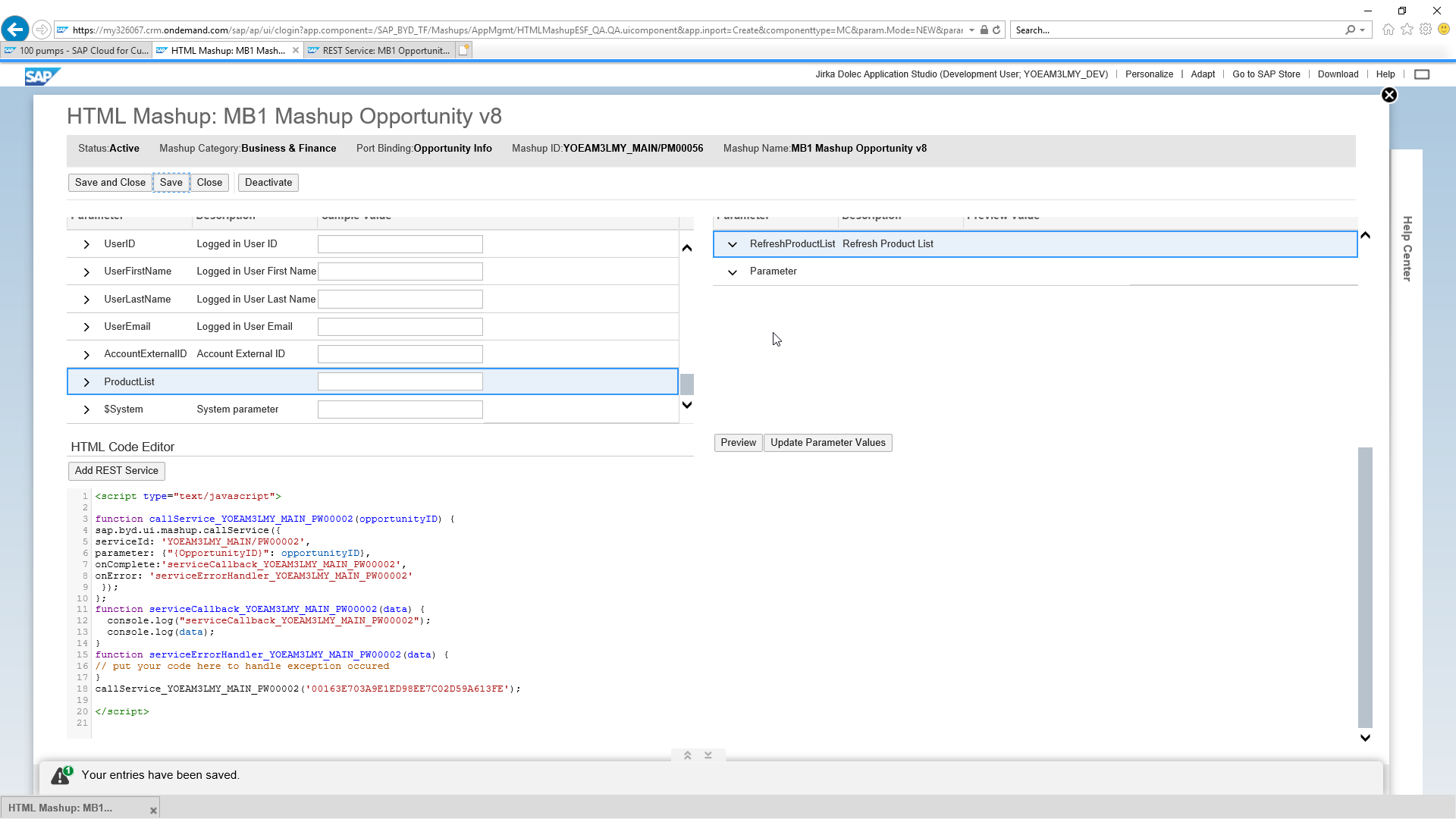Open the Personalize menu
Screen dimensions: 1456x819
[x=1149, y=74]
